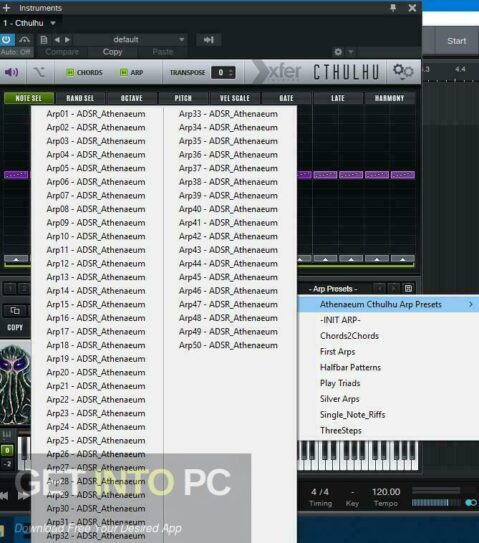Choose Play Triads preset folder
Image resolution: width=479 pixels, height=543 pixels.
pyautogui.click(x=388, y=383)
